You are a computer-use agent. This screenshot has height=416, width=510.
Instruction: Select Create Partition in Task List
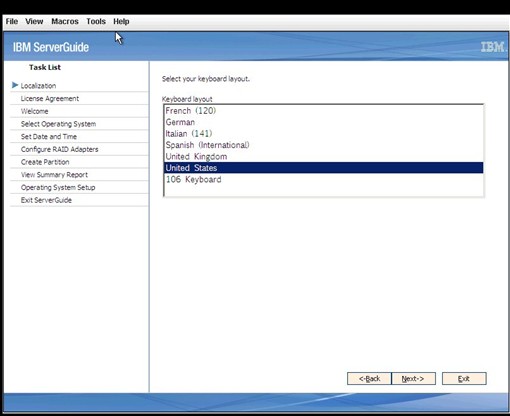click(45, 162)
